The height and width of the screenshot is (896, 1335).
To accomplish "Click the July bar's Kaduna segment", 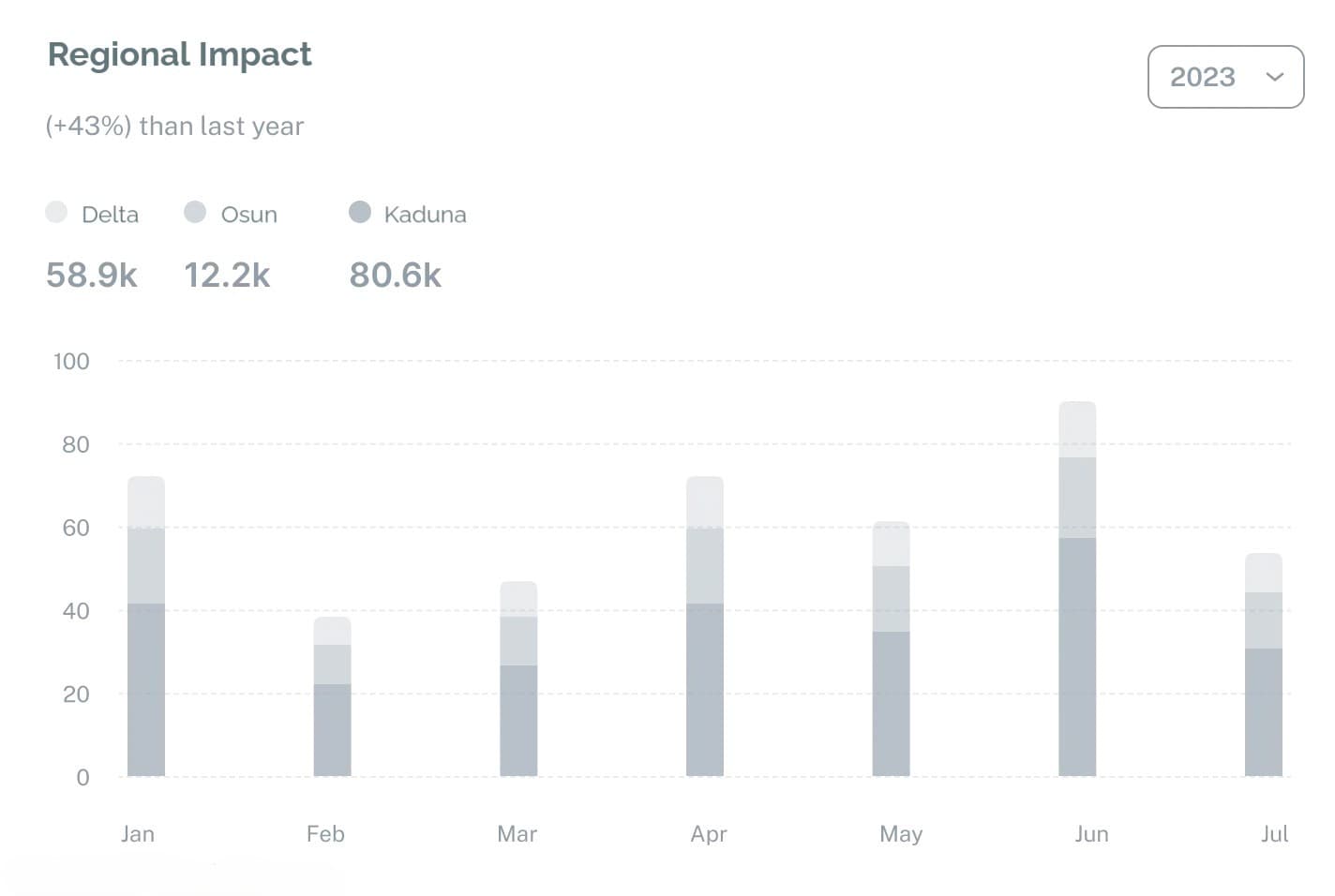I will tap(1263, 711).
